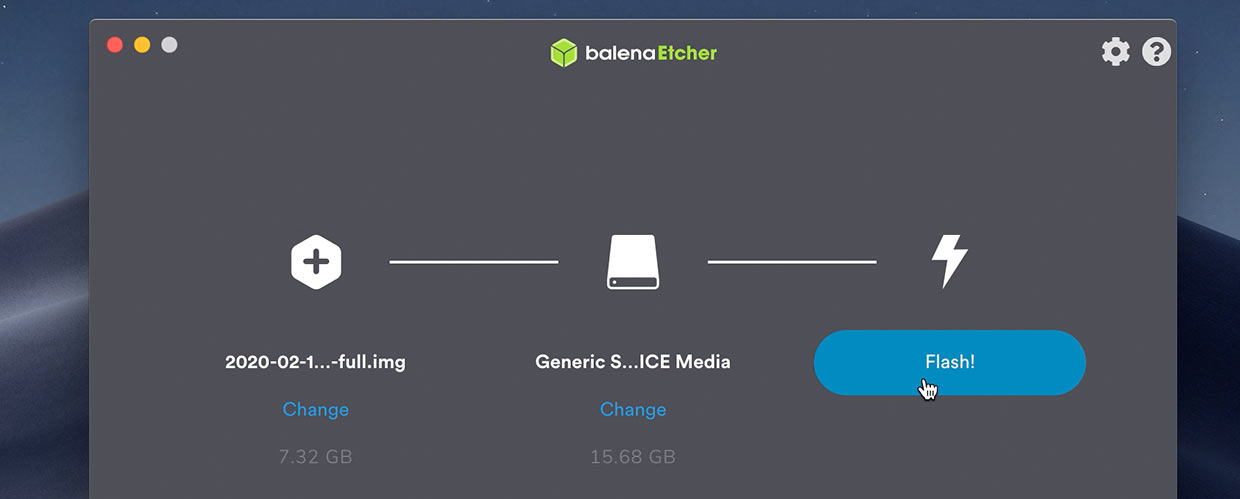This screenshot has width=1240, height=499.
Task: Click the green balena cube logo
Action: tap(564, 53)
